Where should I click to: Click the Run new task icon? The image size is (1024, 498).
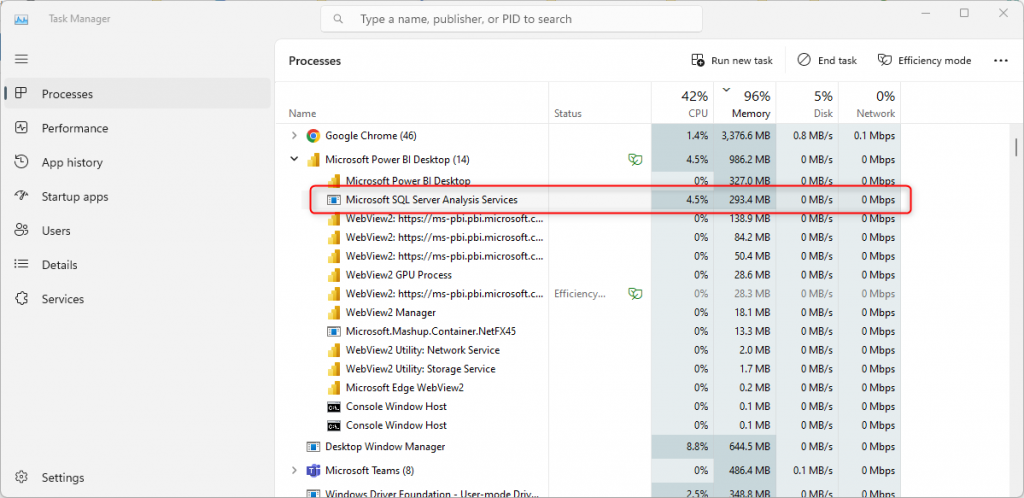[699, 61]
